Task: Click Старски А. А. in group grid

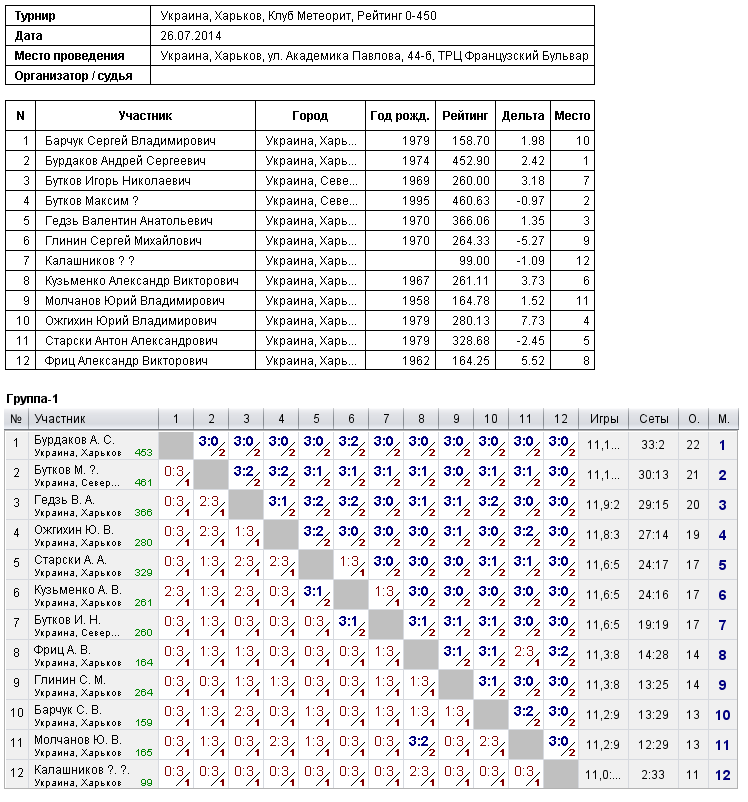Action: (70, 560)
